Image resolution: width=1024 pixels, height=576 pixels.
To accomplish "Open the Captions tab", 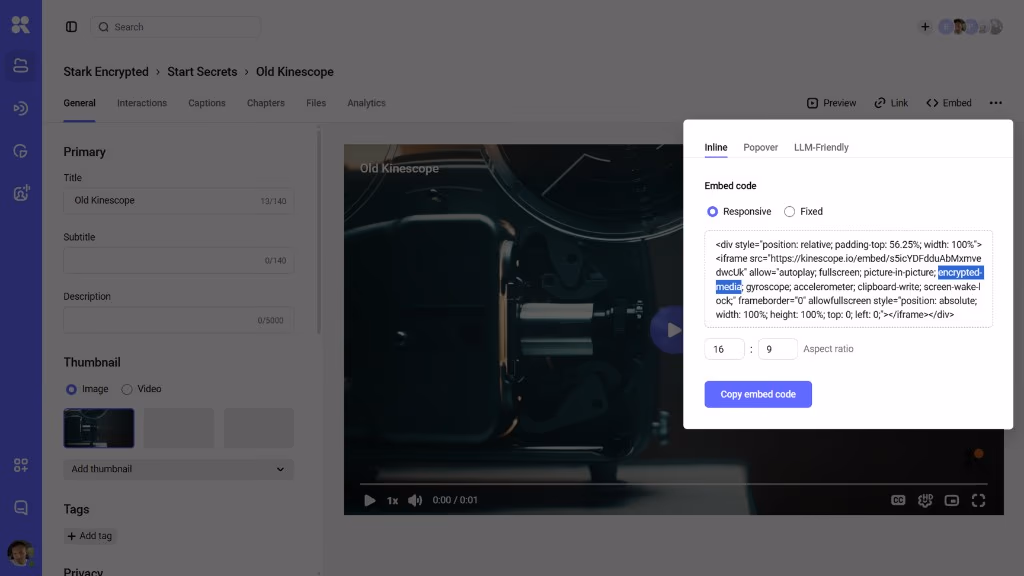I will coord(206,103).
